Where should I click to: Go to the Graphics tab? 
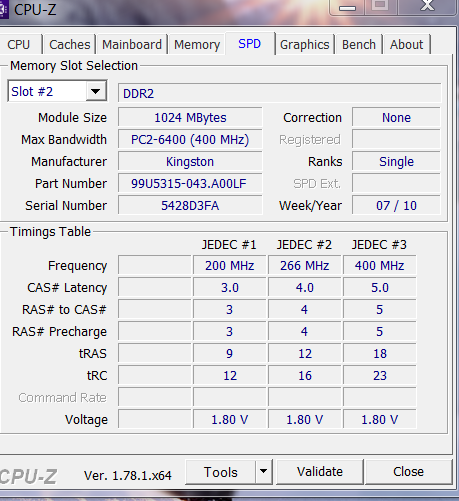point(305,44)
